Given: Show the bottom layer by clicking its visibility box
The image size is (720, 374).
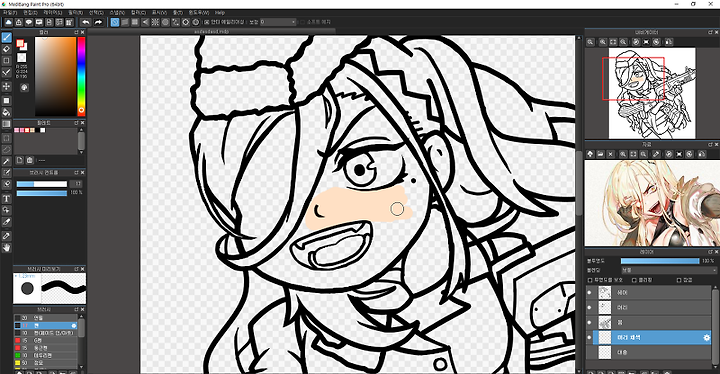Looking at the screenshot, I should click(x=590, y=352).
